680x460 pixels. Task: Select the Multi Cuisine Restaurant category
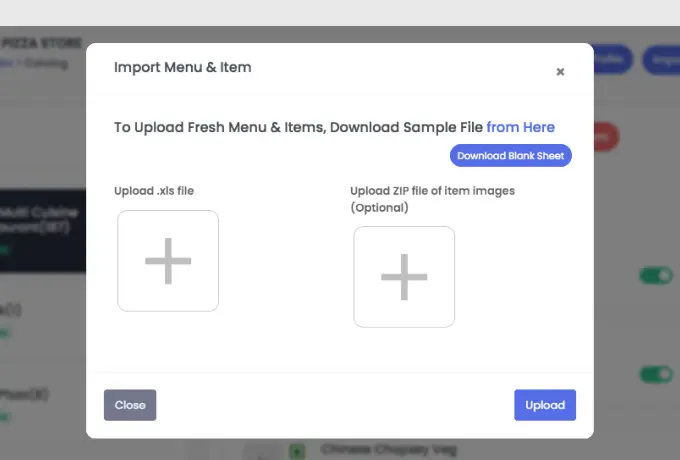click(42, 222)
